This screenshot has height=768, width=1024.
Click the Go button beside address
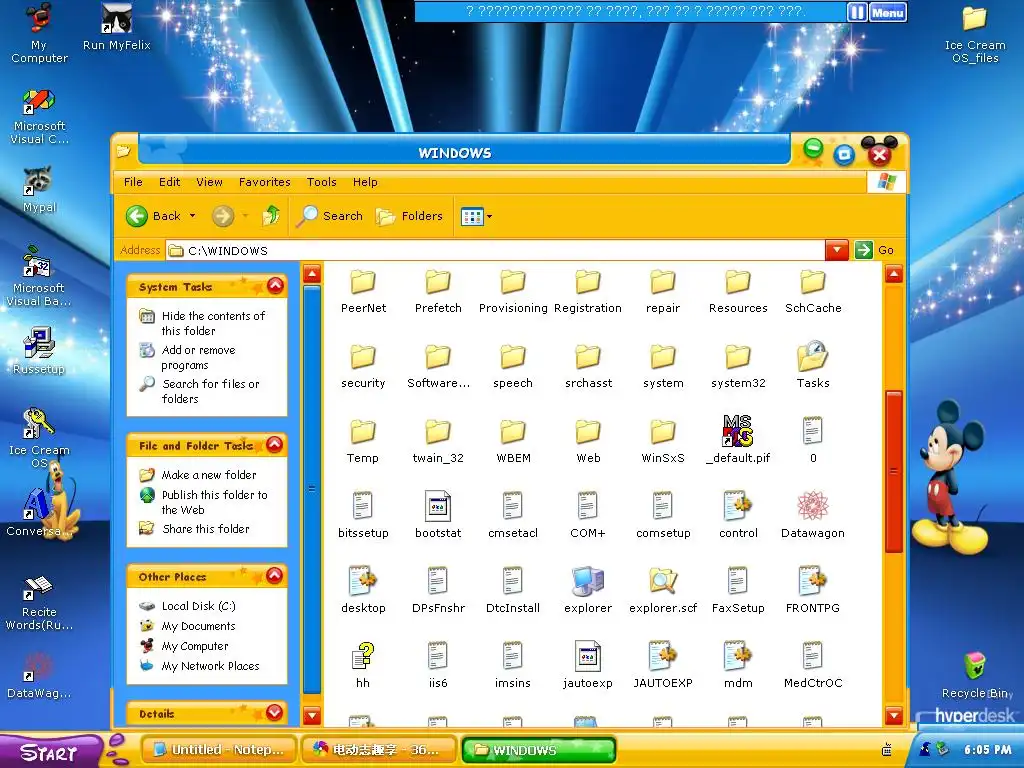click(875, 250)
